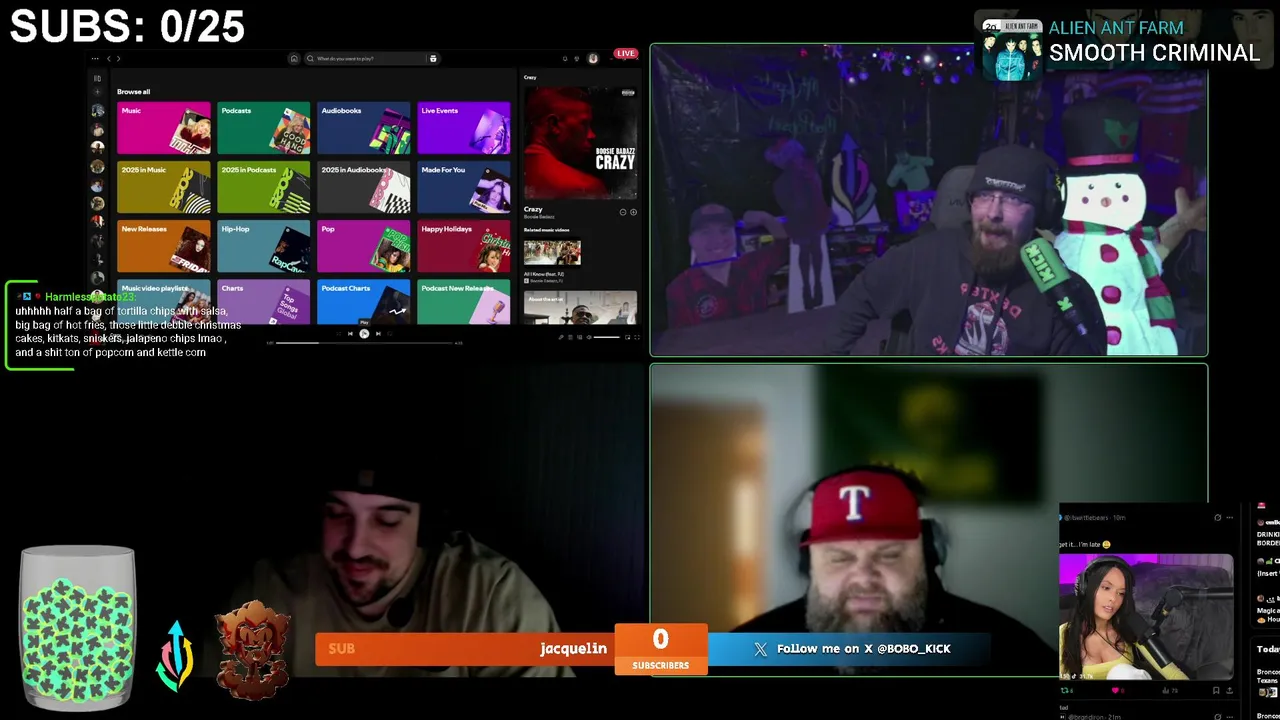The image size is (1280, 720).
Task: Skip to previous track
Action: [x=350, y=333]
